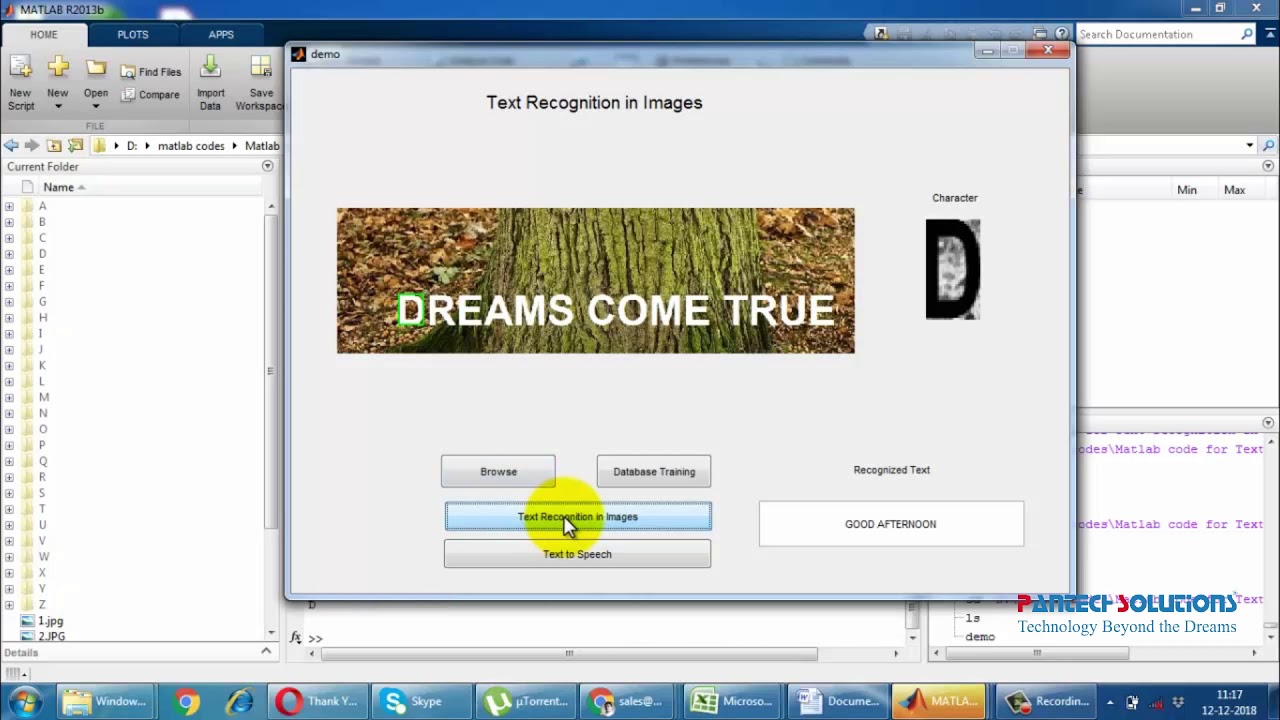This screenshot has height=720, width=1280.
Task: Click the Min column header in Workspace
Action: 1187,190
